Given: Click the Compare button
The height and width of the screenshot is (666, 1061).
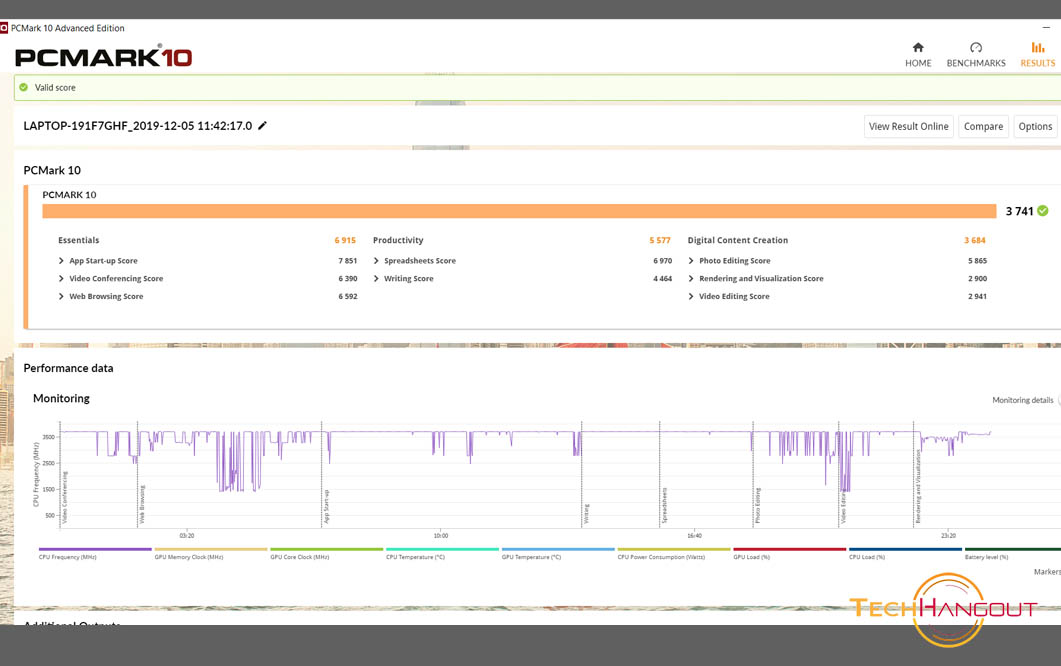Looking at the screenshot, I should tap(983, 127).
